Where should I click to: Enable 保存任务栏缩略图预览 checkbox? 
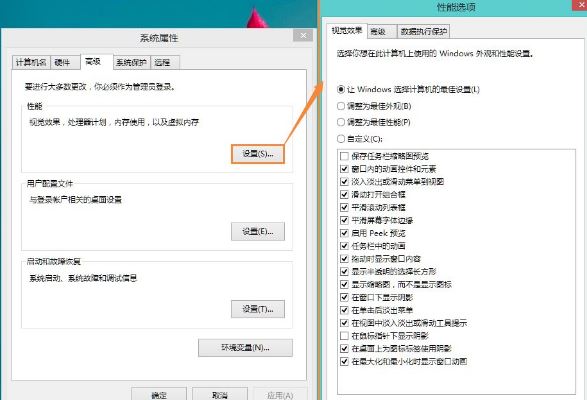coord(344,156)
